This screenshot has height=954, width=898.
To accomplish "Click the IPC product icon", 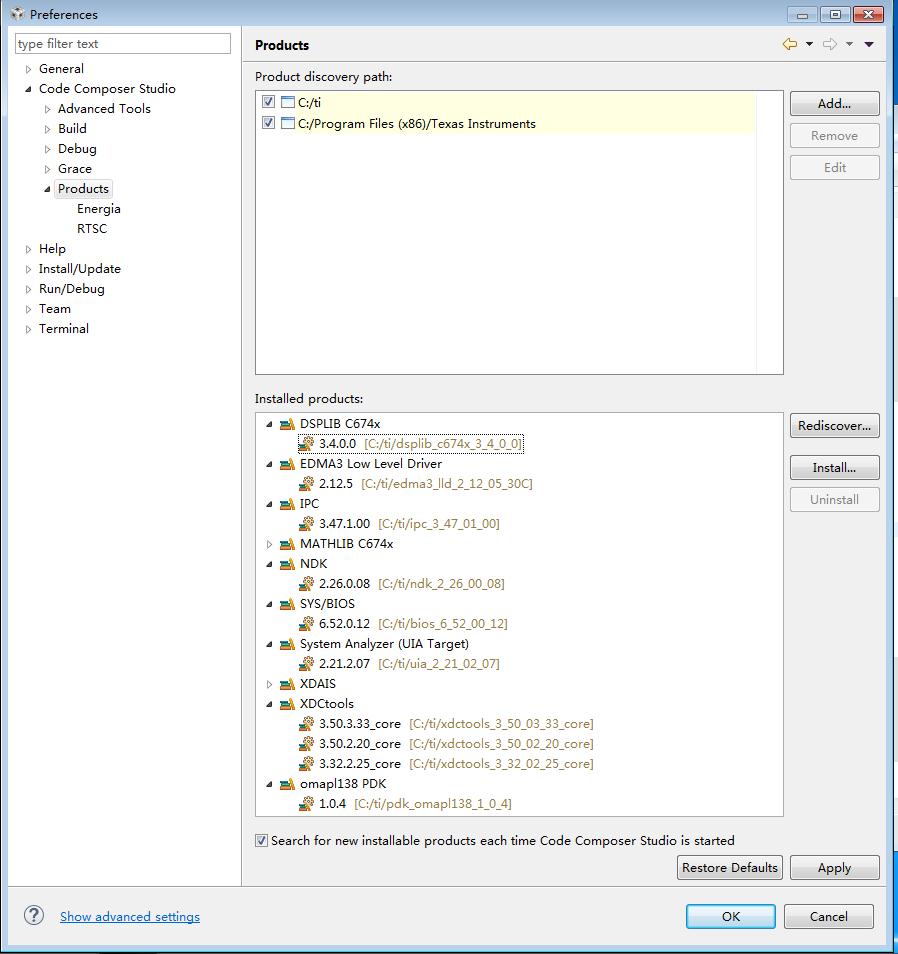I will 287,504.
